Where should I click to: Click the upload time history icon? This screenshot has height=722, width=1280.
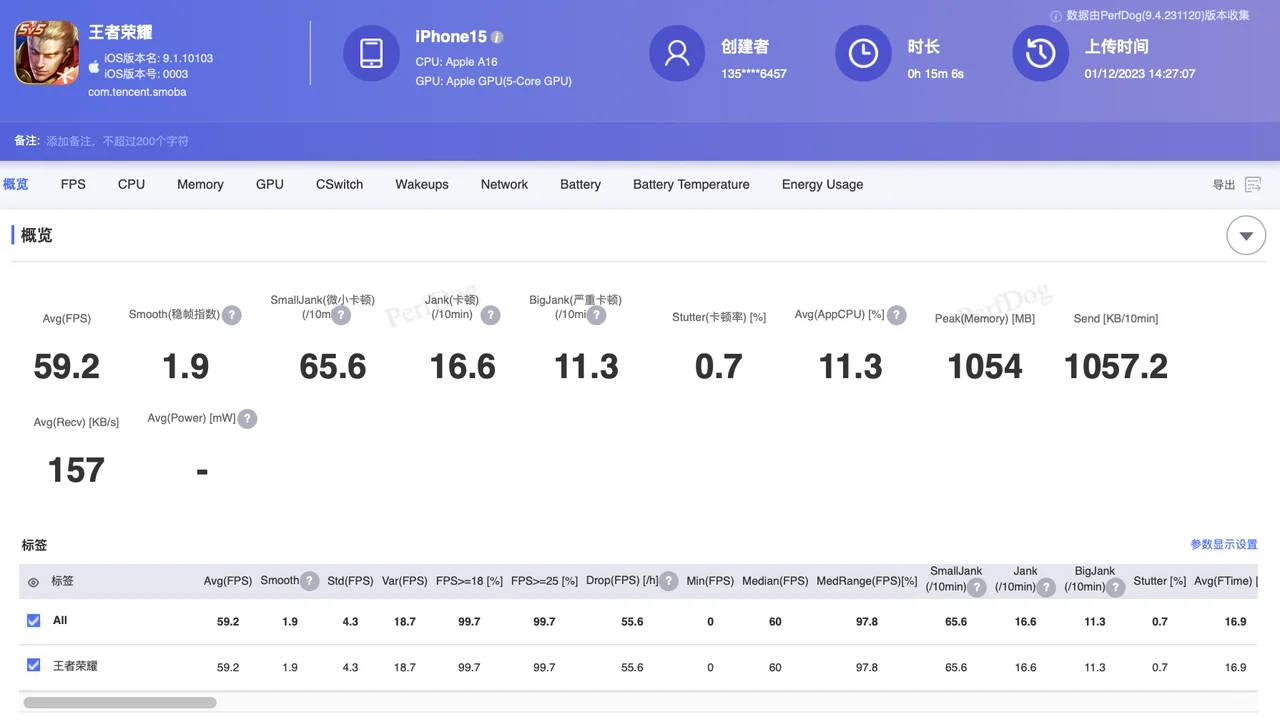(x=1040, y=53)
